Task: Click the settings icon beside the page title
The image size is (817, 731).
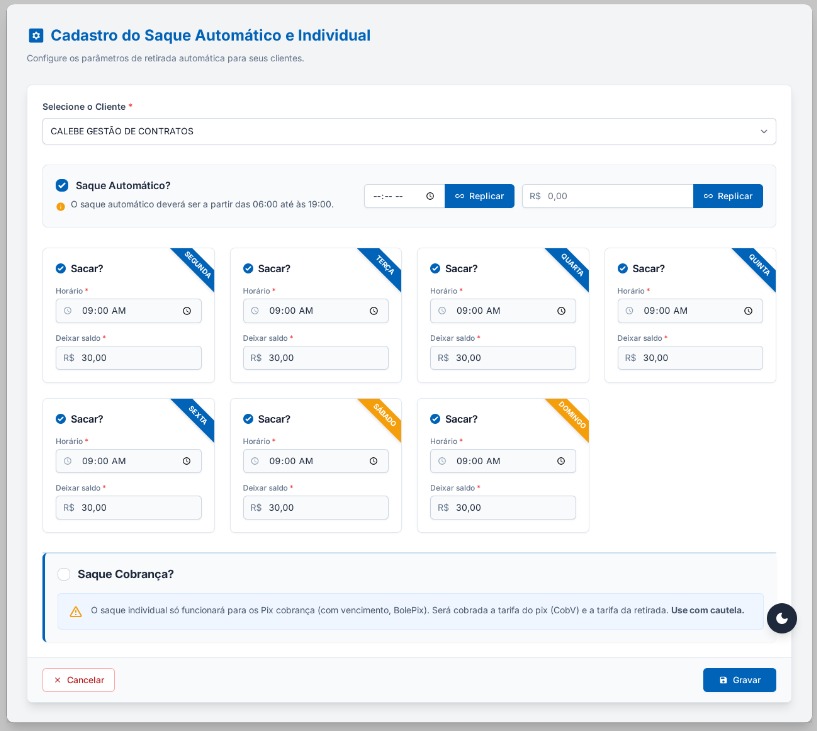Action: click(x=36, y=35)
